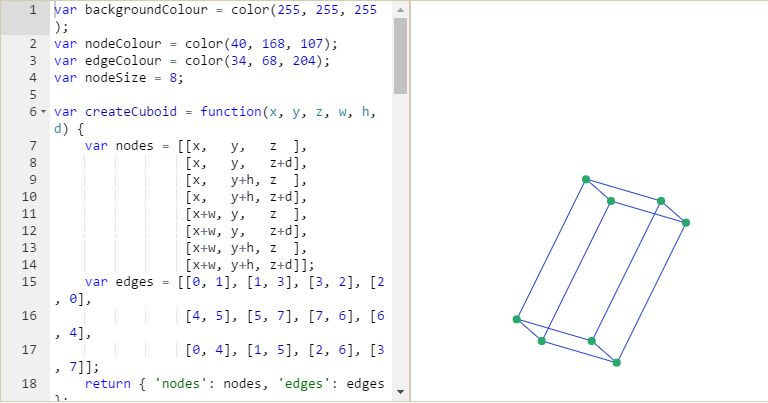Click the bottommost green node of cuboid
Viewport: 768px width, 403px height.
(x=617, y=363)
